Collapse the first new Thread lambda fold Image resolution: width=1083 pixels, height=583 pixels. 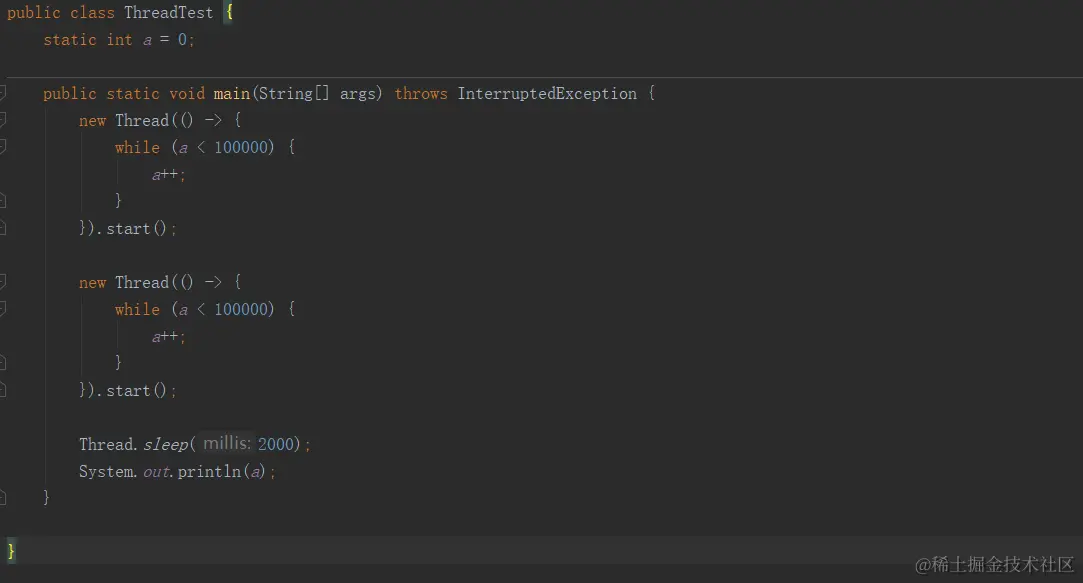coord(3,120)
